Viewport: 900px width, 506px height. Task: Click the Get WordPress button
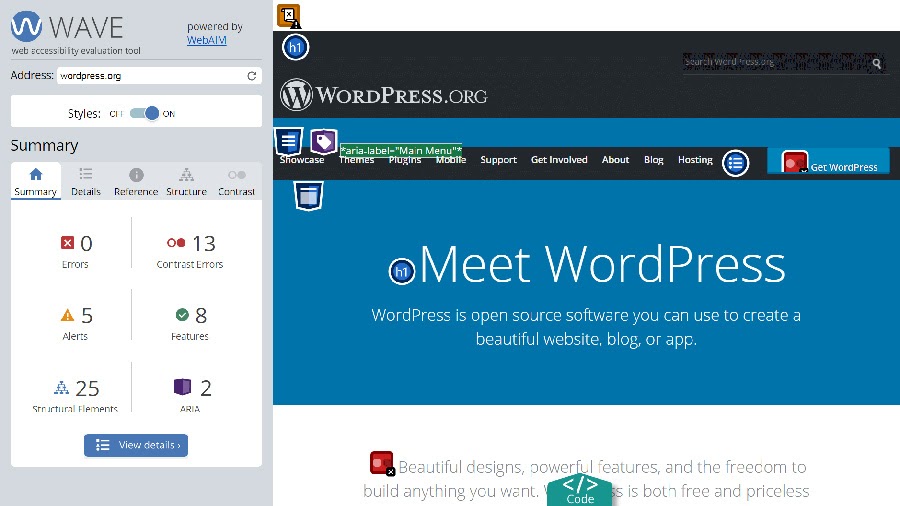tap(828, 162)
